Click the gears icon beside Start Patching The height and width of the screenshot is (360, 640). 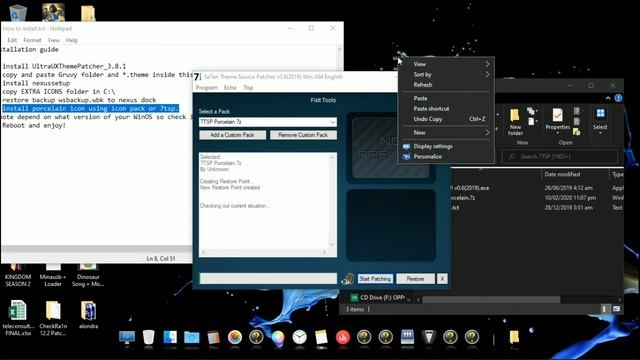[x=347, y=279]
